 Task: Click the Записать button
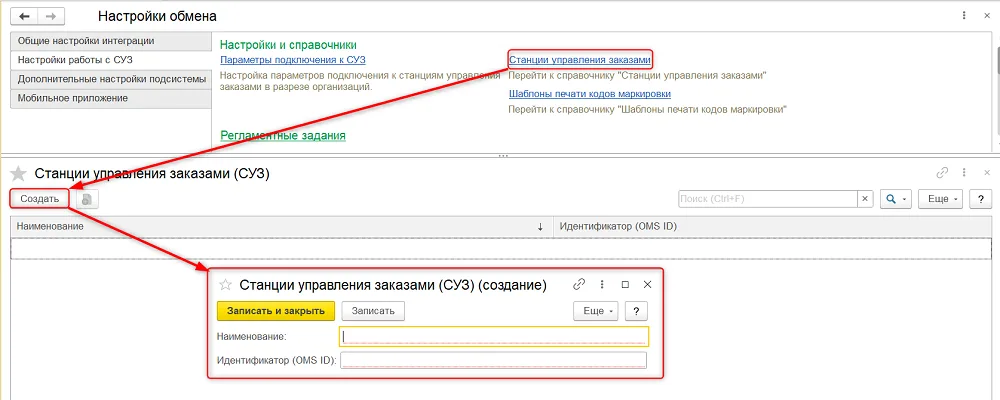click(374, 311)
